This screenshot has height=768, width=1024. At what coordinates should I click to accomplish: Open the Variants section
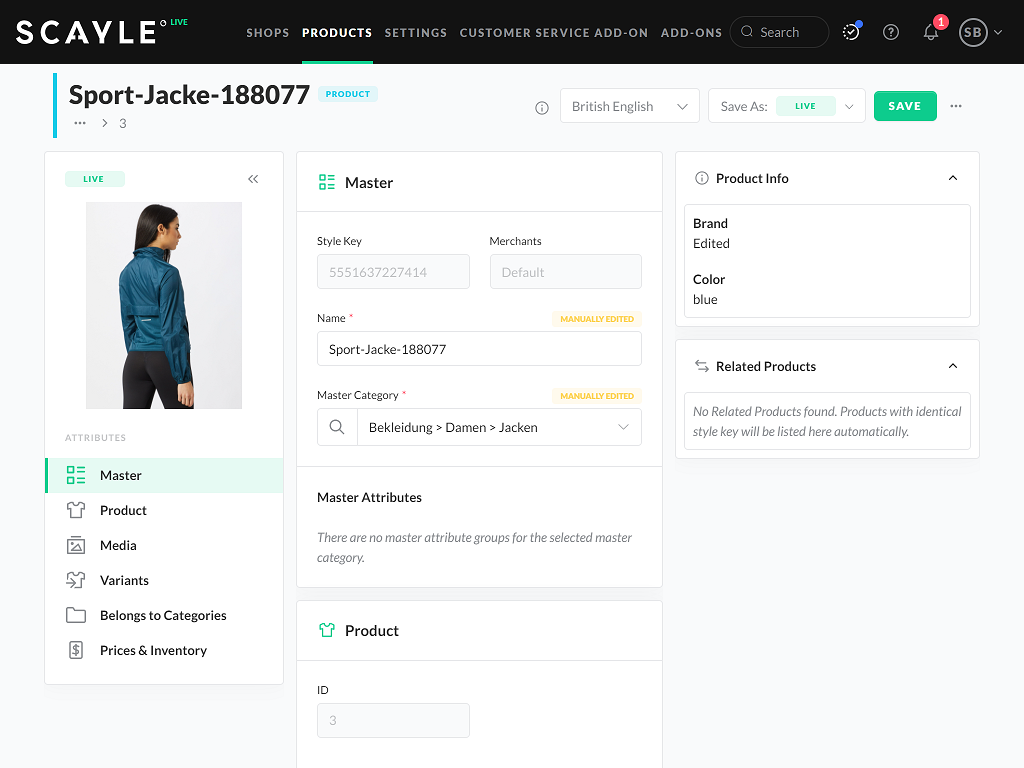click(x=123, y=580)
